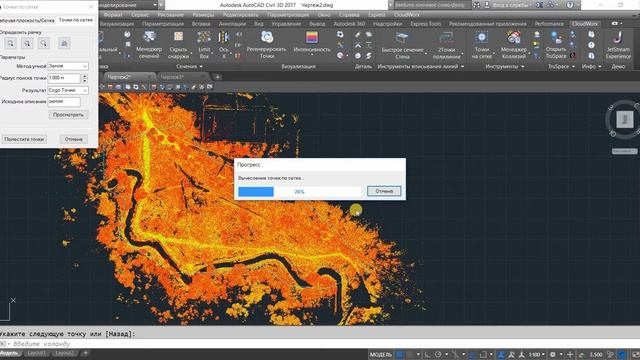The width and height of the screenshot is (640, 360).
Task: Open Метод ячейки dropdown set to Земля
Action: pyautogui.click(x=68, y=66)
